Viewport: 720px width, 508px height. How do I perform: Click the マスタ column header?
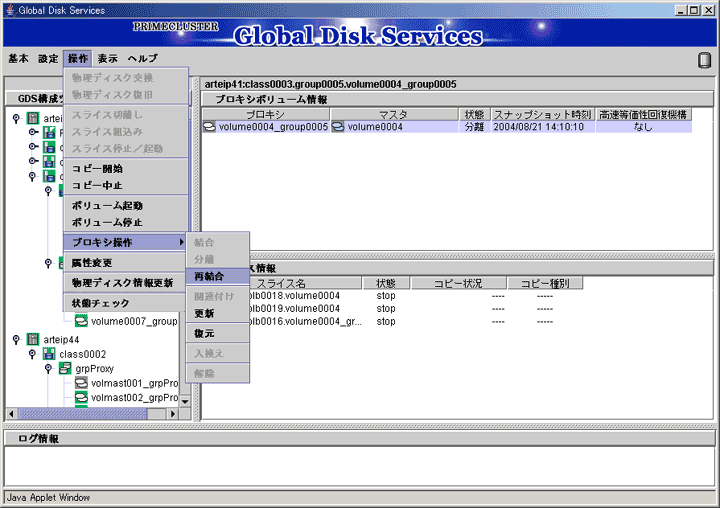[x=394, y=114]
